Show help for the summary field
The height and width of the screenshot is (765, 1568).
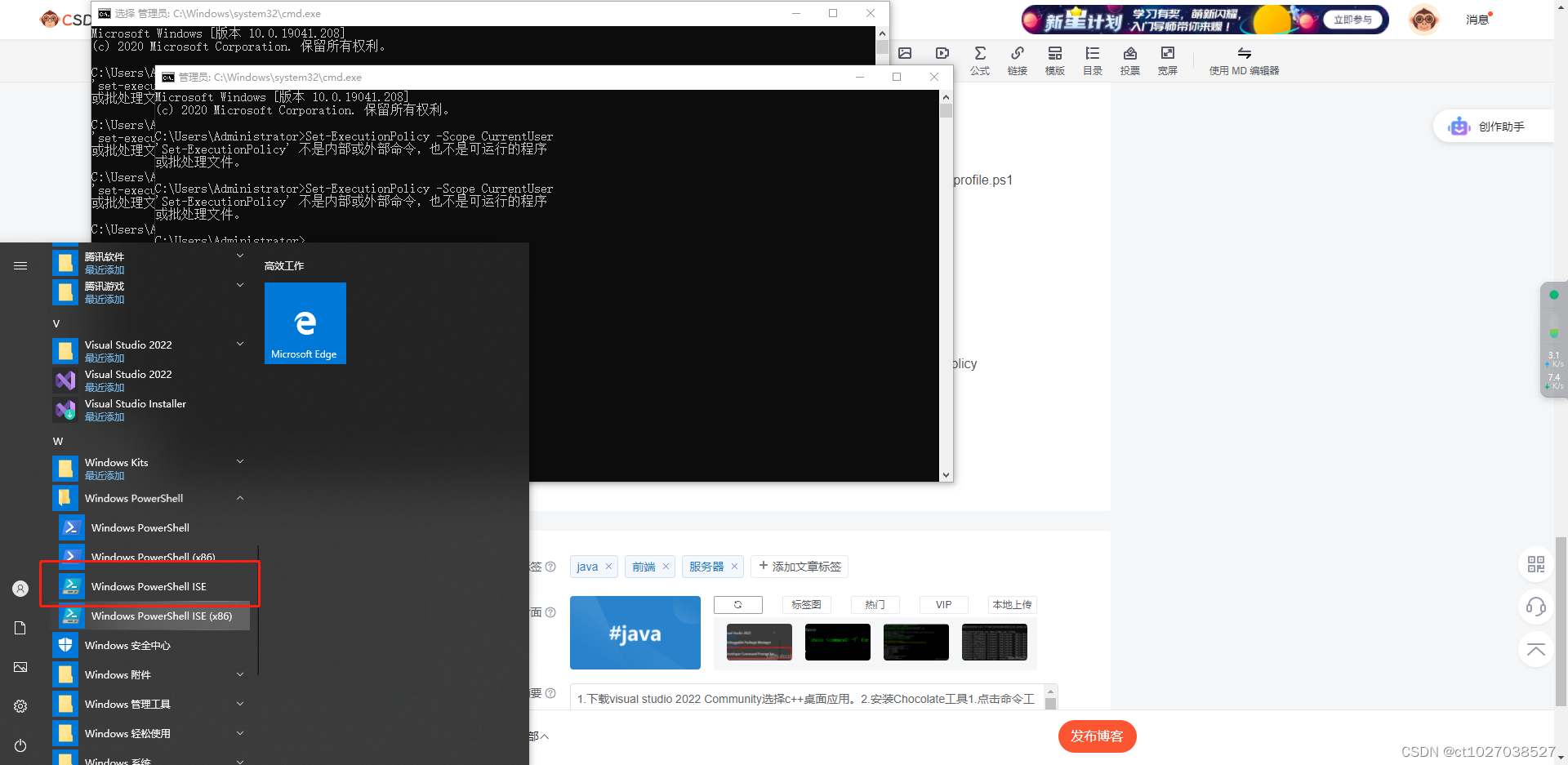550,693
